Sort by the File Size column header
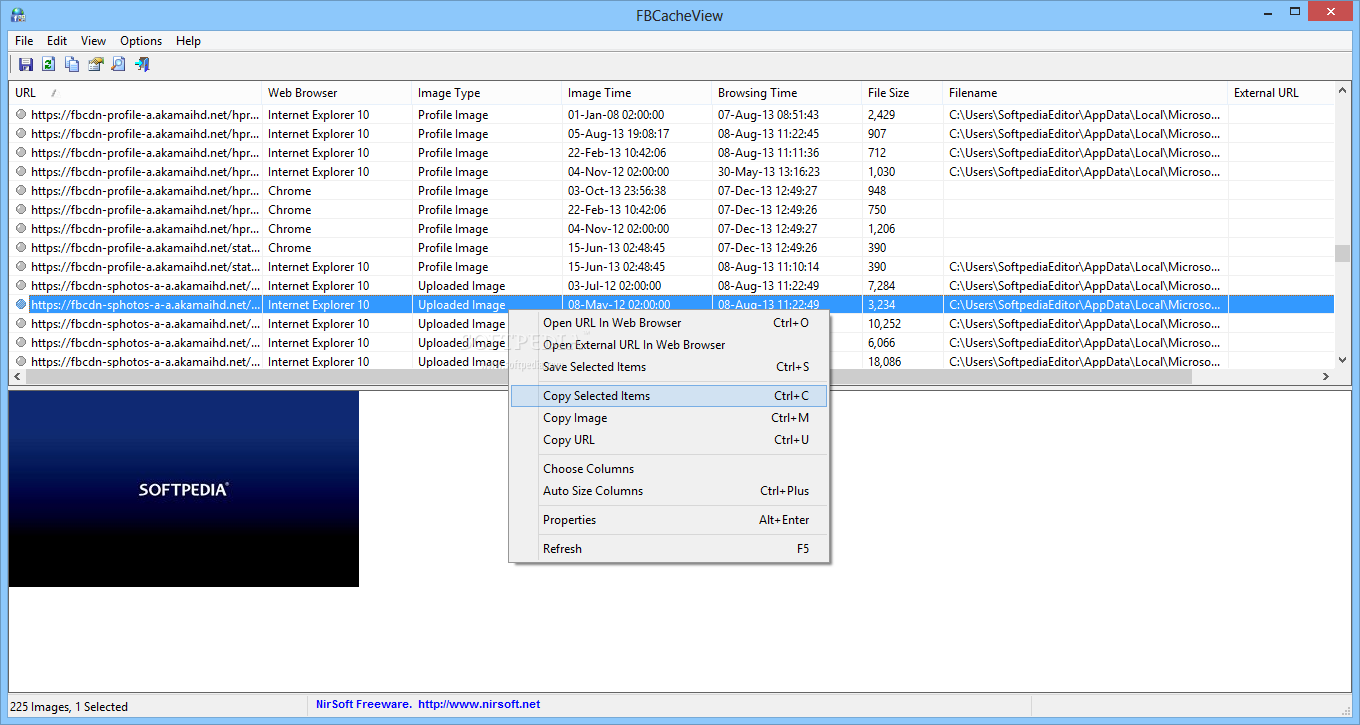 point(903,93)
